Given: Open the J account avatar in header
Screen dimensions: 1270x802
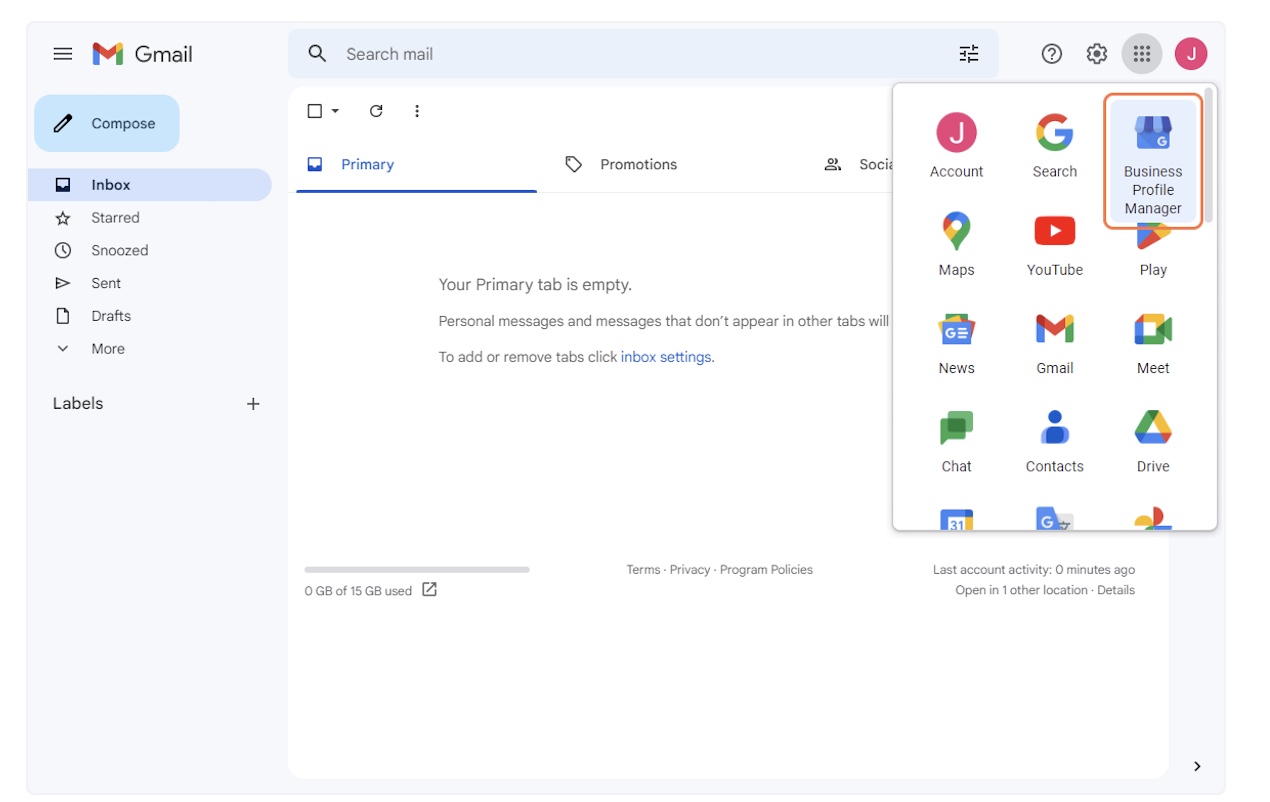Looking at the screenshot, I should coord(1191,54).
